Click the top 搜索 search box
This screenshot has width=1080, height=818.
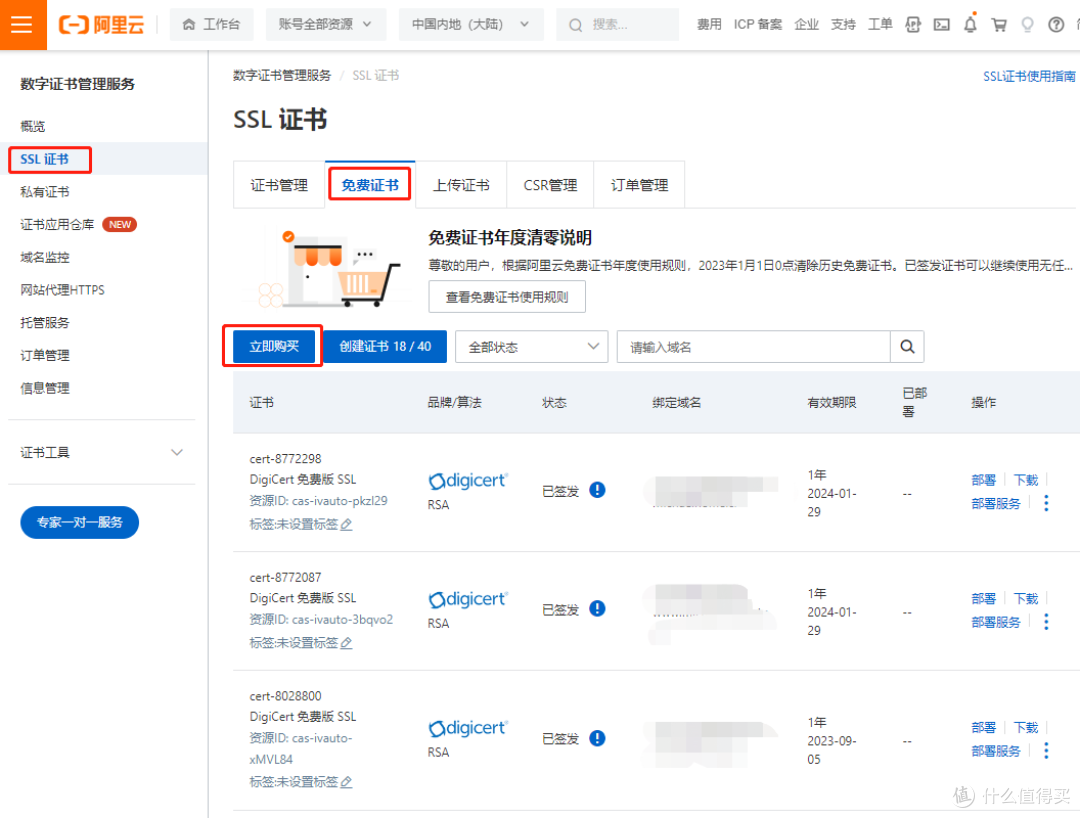(618, 25)
